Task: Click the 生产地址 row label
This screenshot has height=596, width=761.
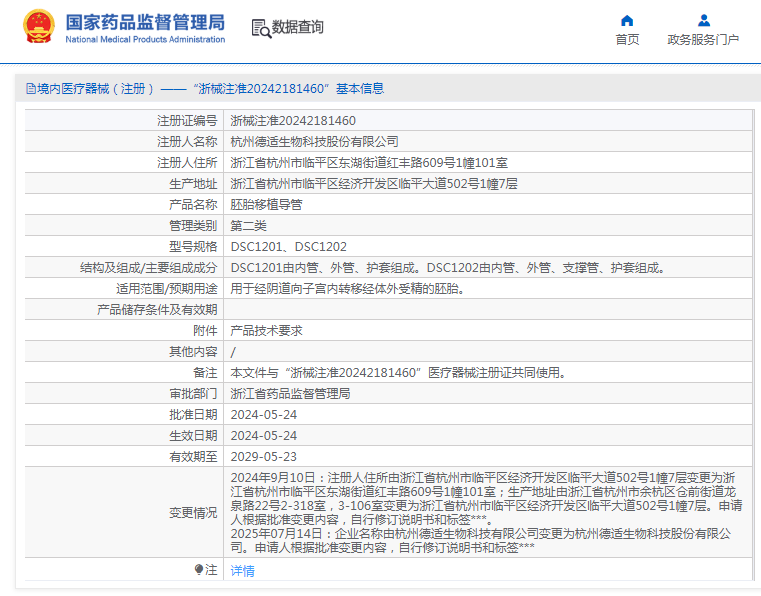Action: (x=193, y=183)
